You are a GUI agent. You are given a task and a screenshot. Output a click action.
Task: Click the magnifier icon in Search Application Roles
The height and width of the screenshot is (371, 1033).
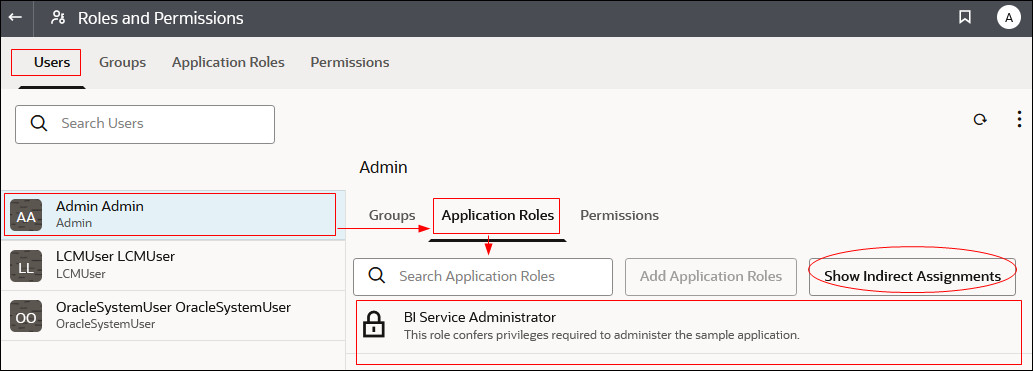pos(377,276)
